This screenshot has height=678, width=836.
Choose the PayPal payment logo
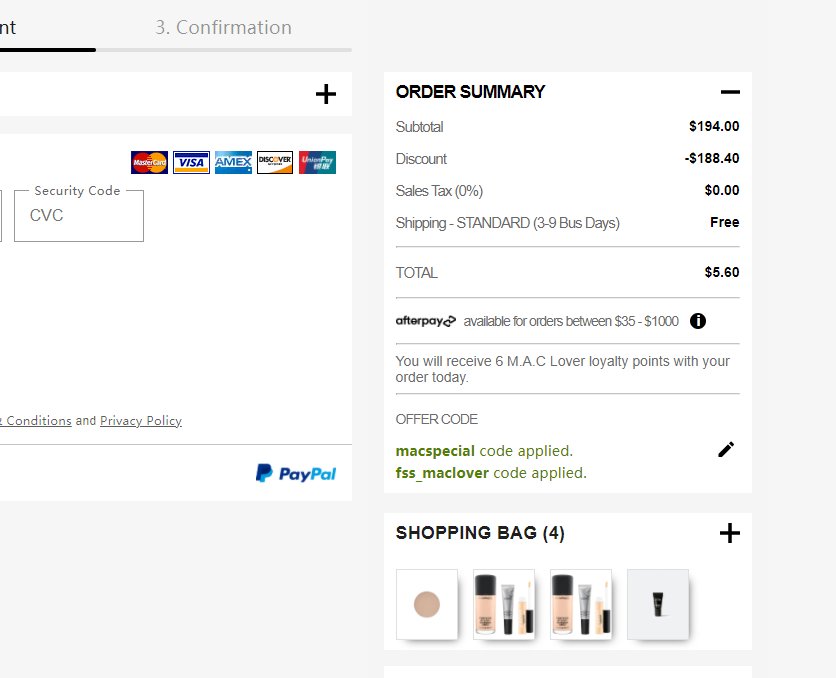(x=296, y=474)
